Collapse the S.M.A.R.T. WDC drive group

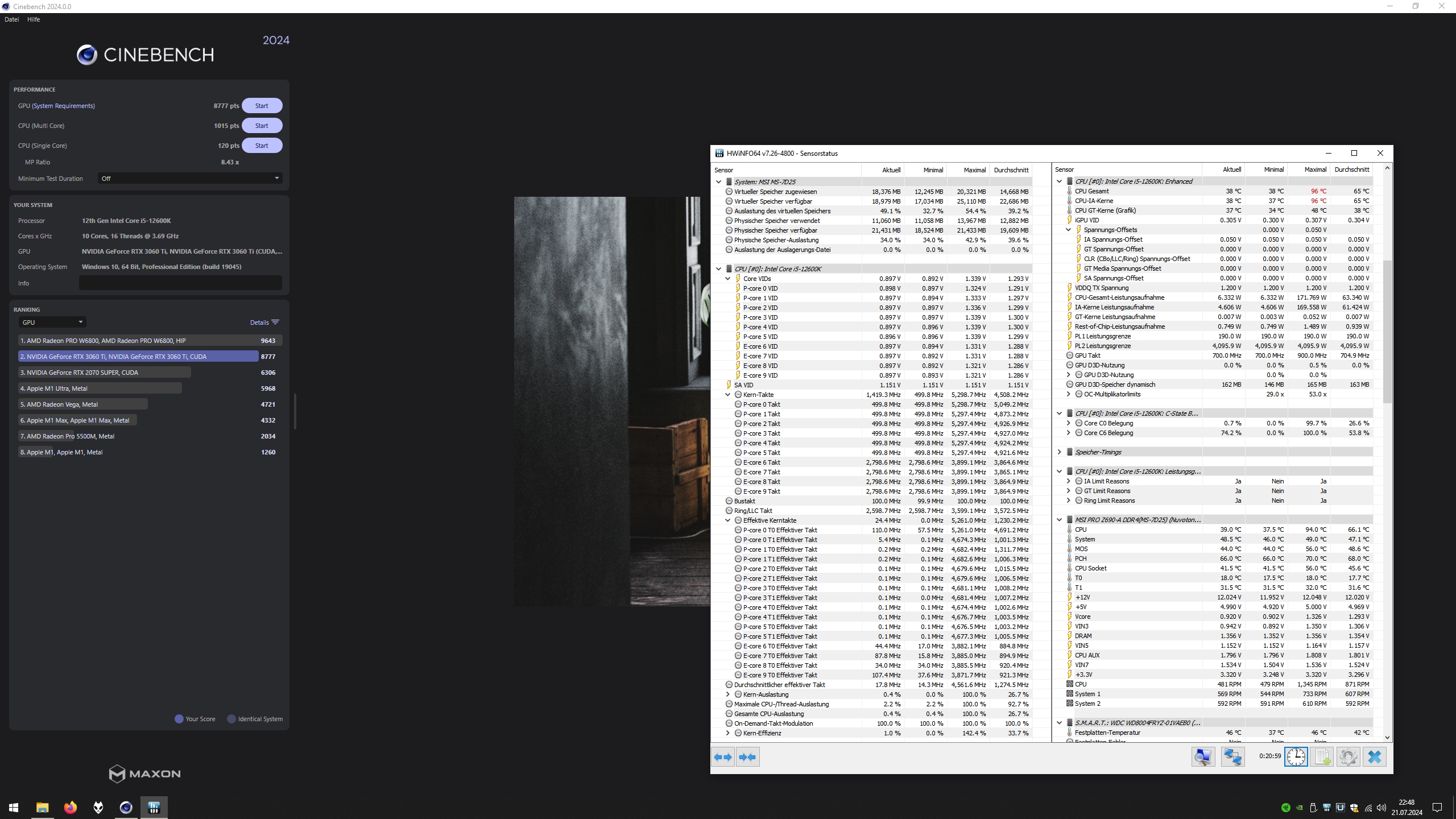[x=1059, y=723]
